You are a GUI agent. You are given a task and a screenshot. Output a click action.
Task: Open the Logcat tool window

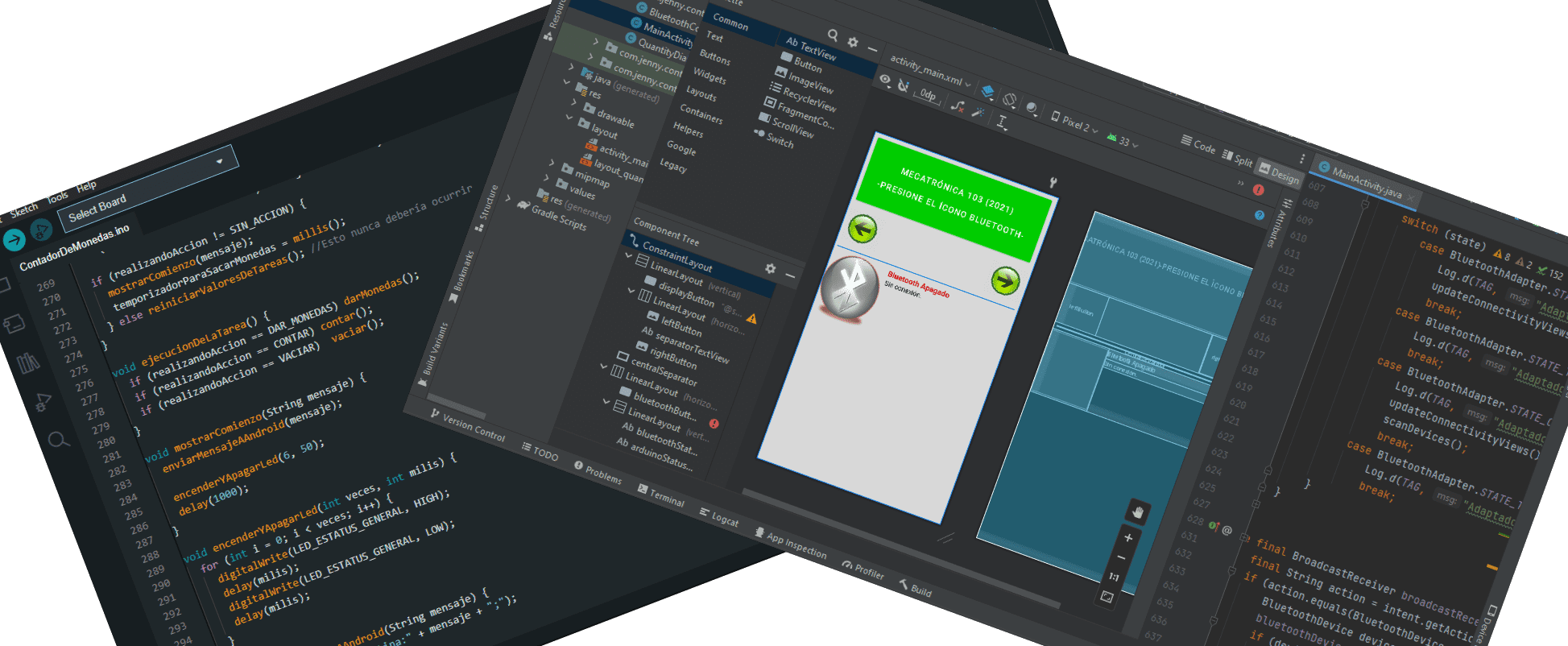click(719, 518)
